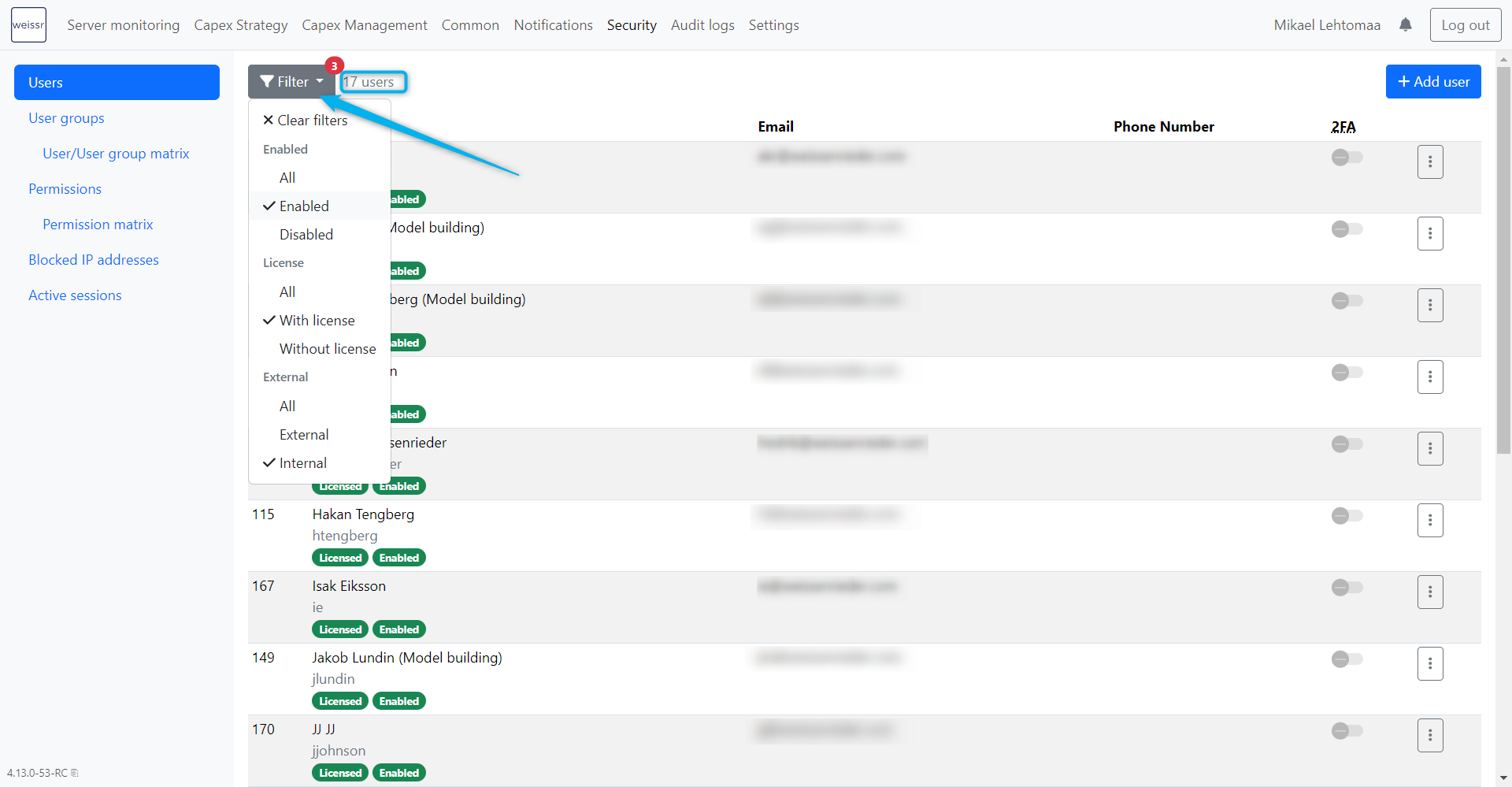Open Capex Strategy navigation tab
The image size is (1512, 787).
[x=241, y=25]
